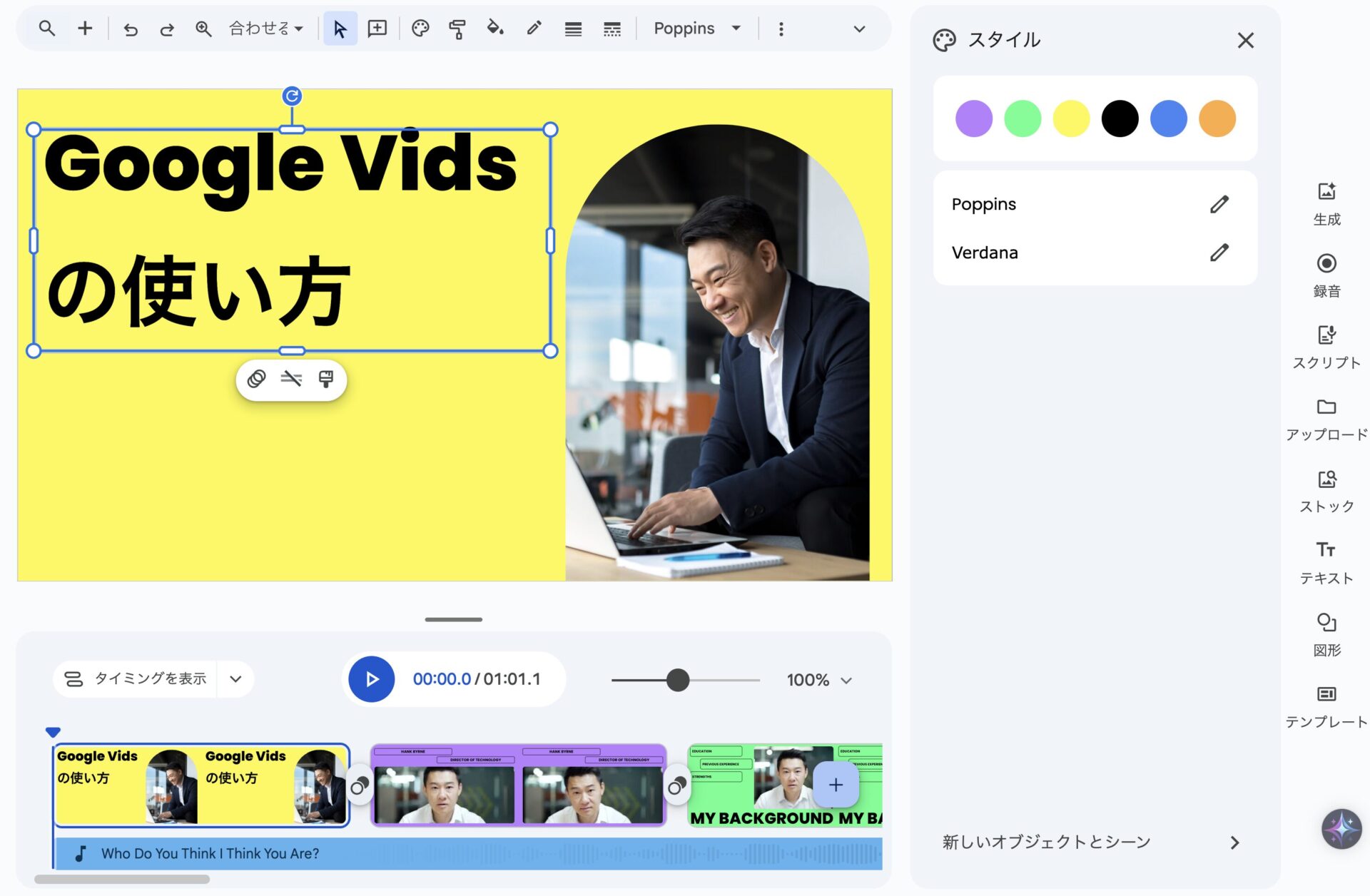This screenshot has width=1370, height=896.
Task: Open the 100% timeline zoom dropdown
Action: [819, 680]
